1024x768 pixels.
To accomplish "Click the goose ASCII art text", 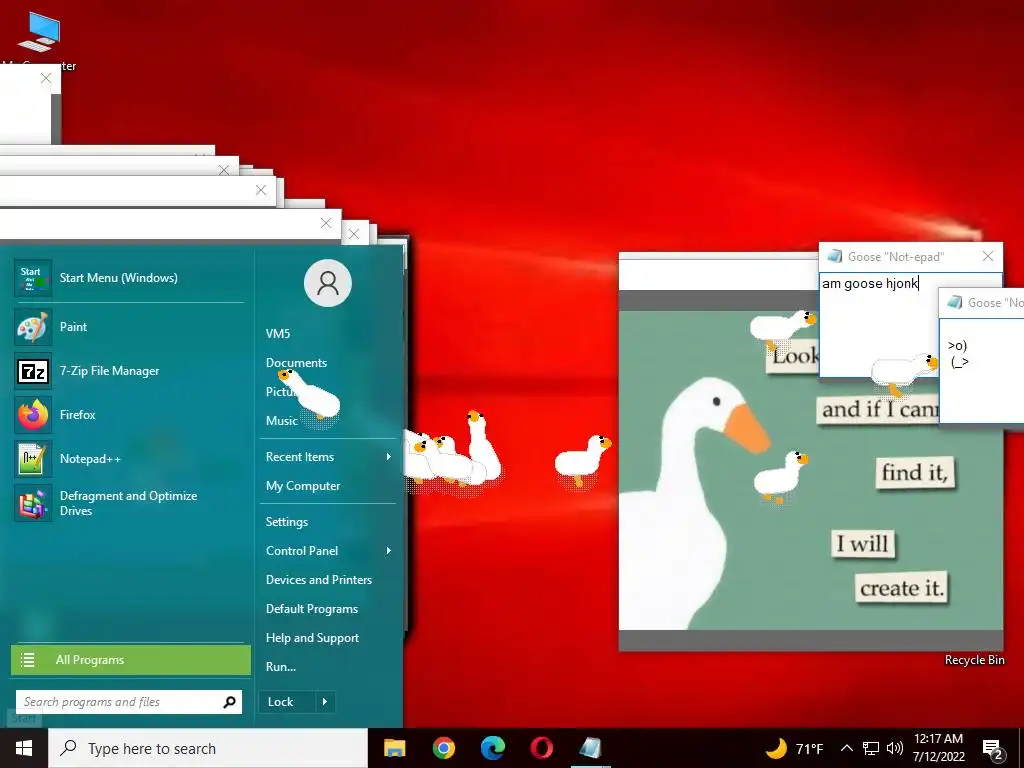I will click(958, 354).
